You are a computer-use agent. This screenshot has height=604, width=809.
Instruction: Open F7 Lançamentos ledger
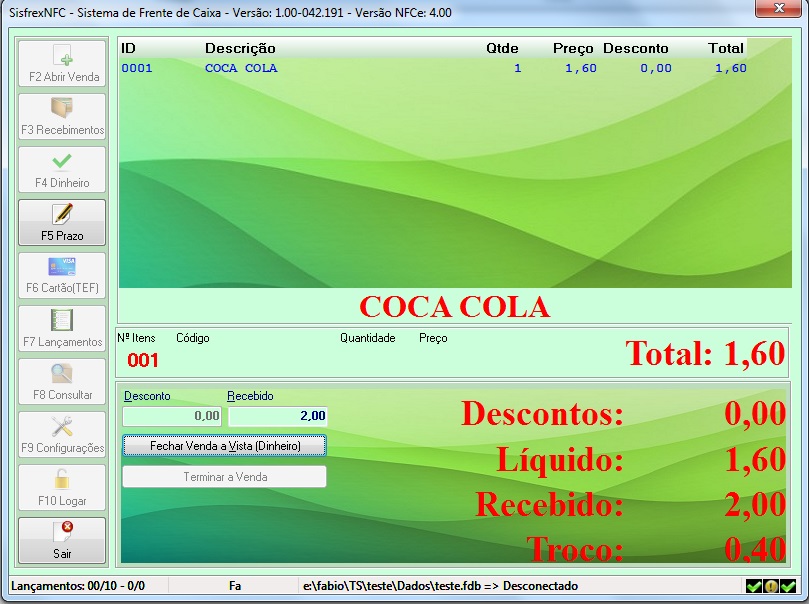pos(62,329)
